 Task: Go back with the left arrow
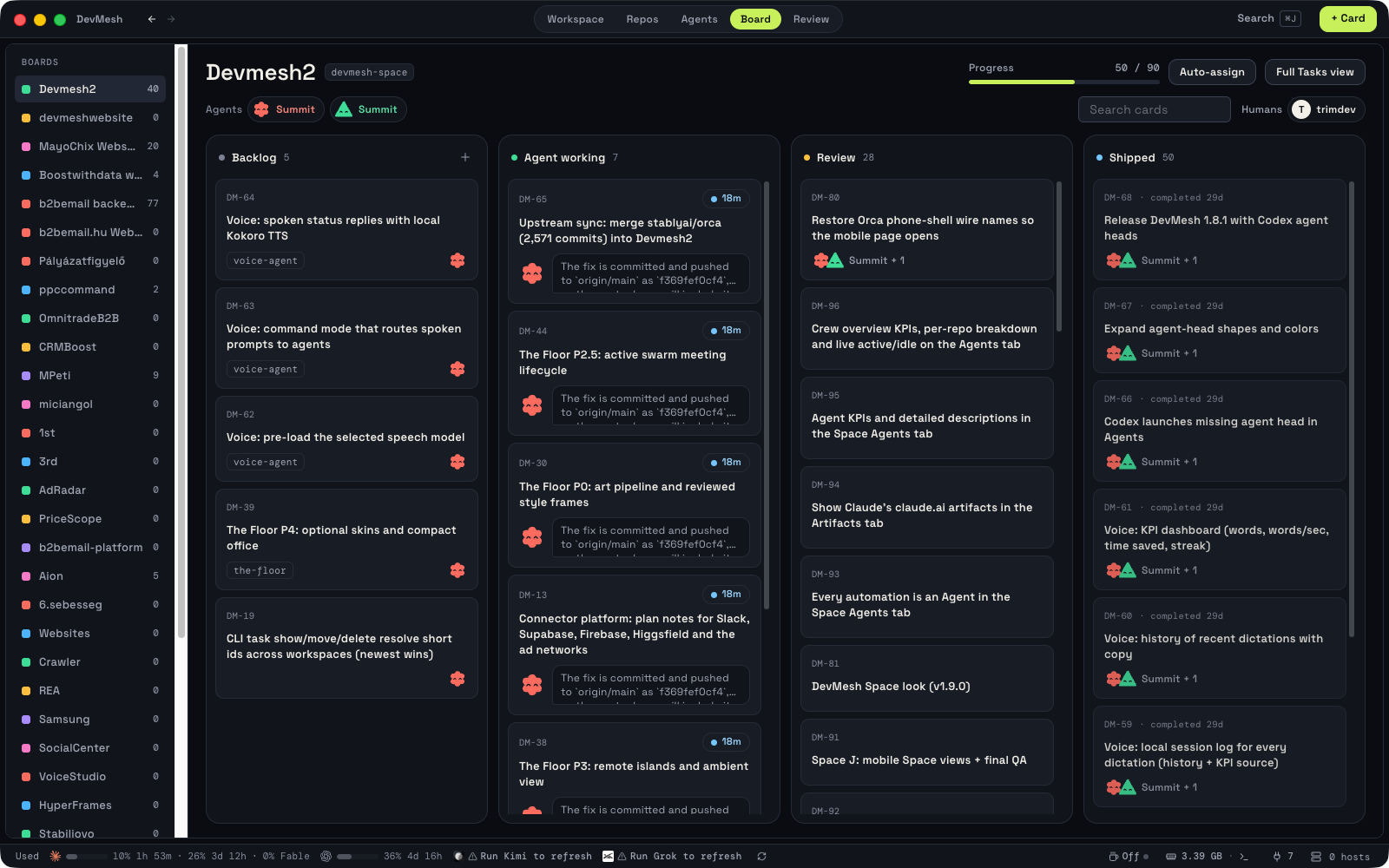152,19
